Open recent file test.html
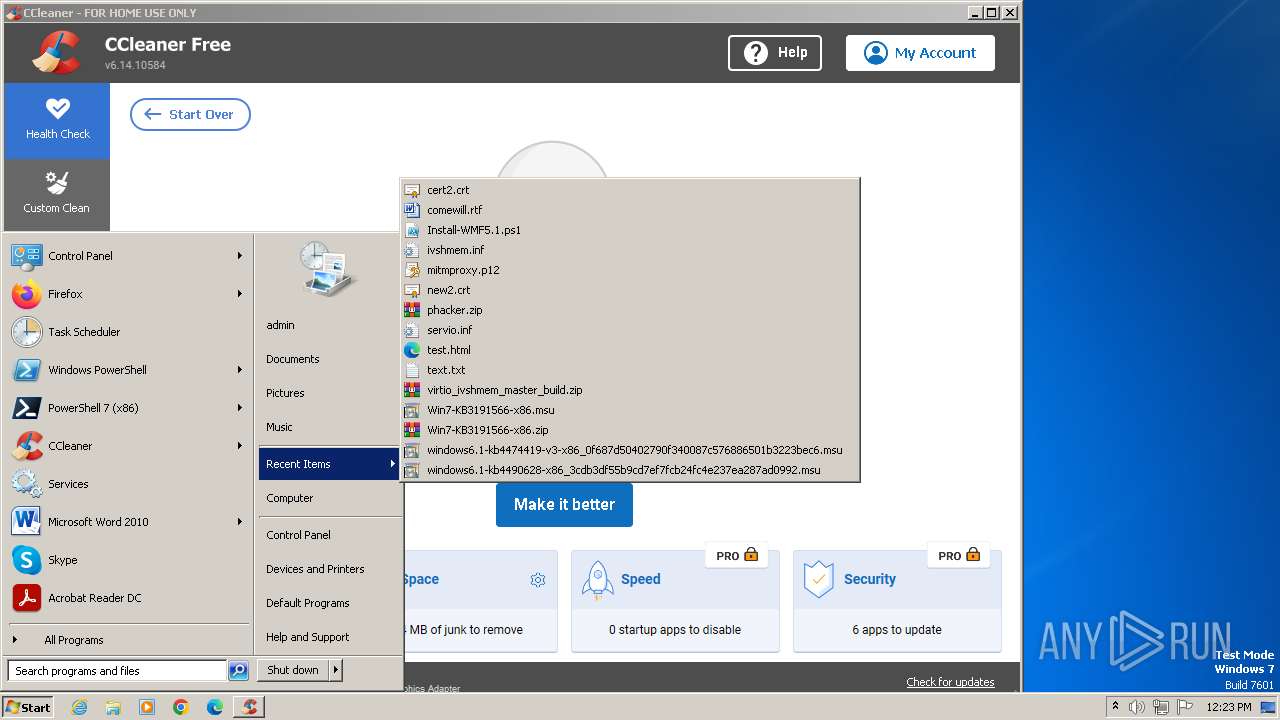Screen dimensions: 1280x720 point(630,350)
